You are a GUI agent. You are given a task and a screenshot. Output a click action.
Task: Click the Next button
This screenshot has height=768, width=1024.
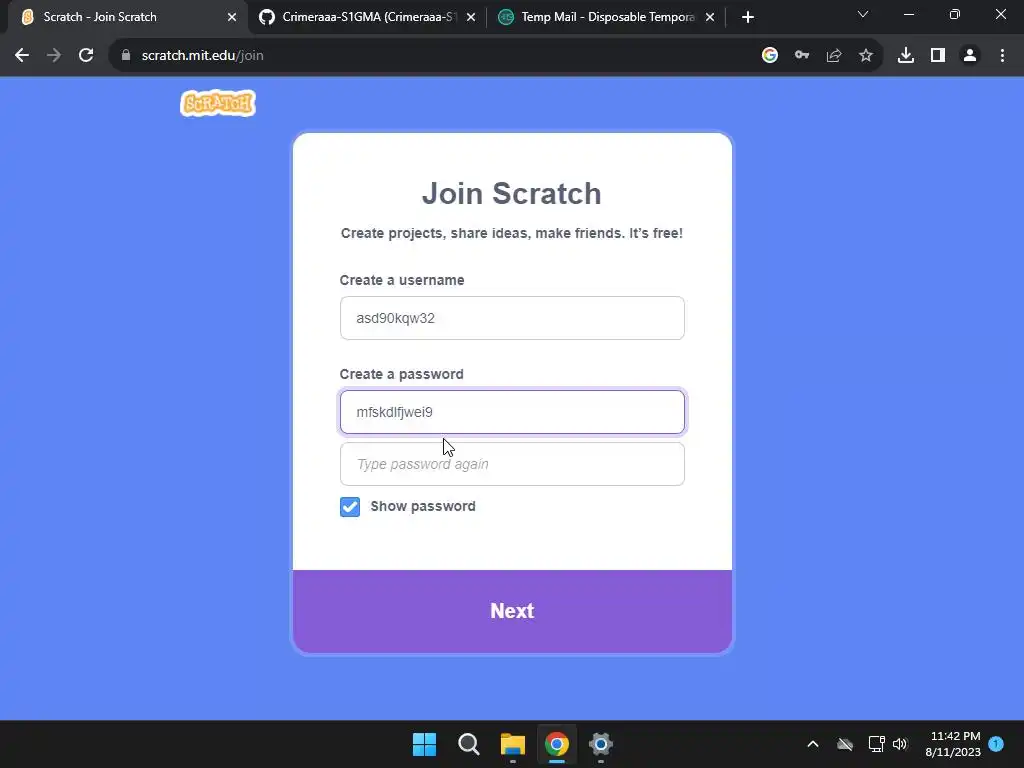512,611
